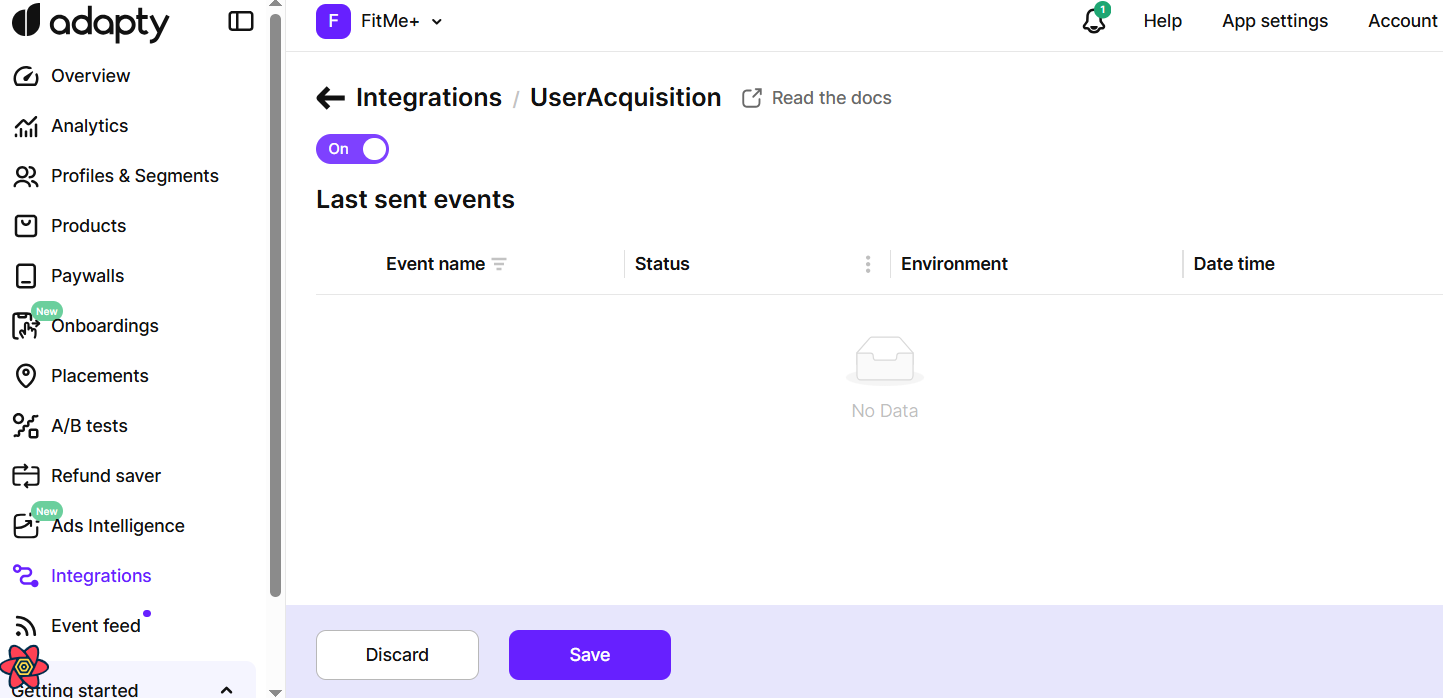1443x698 pixels.
Task: Go back using the left arrow icon
Action: [x=330, y=98]
